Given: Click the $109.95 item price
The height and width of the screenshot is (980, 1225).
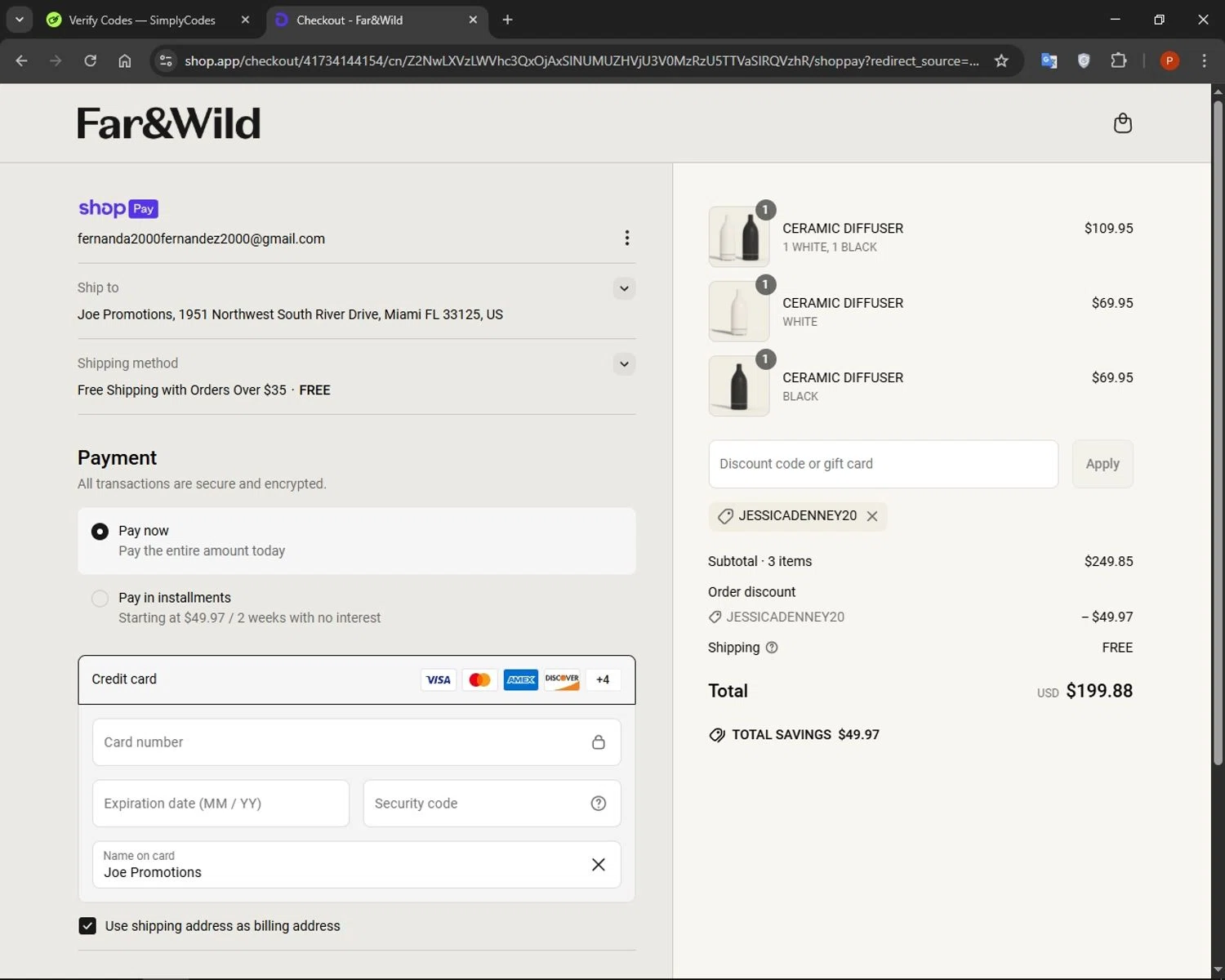Looking at the screenshot, I should [1108, 229].
